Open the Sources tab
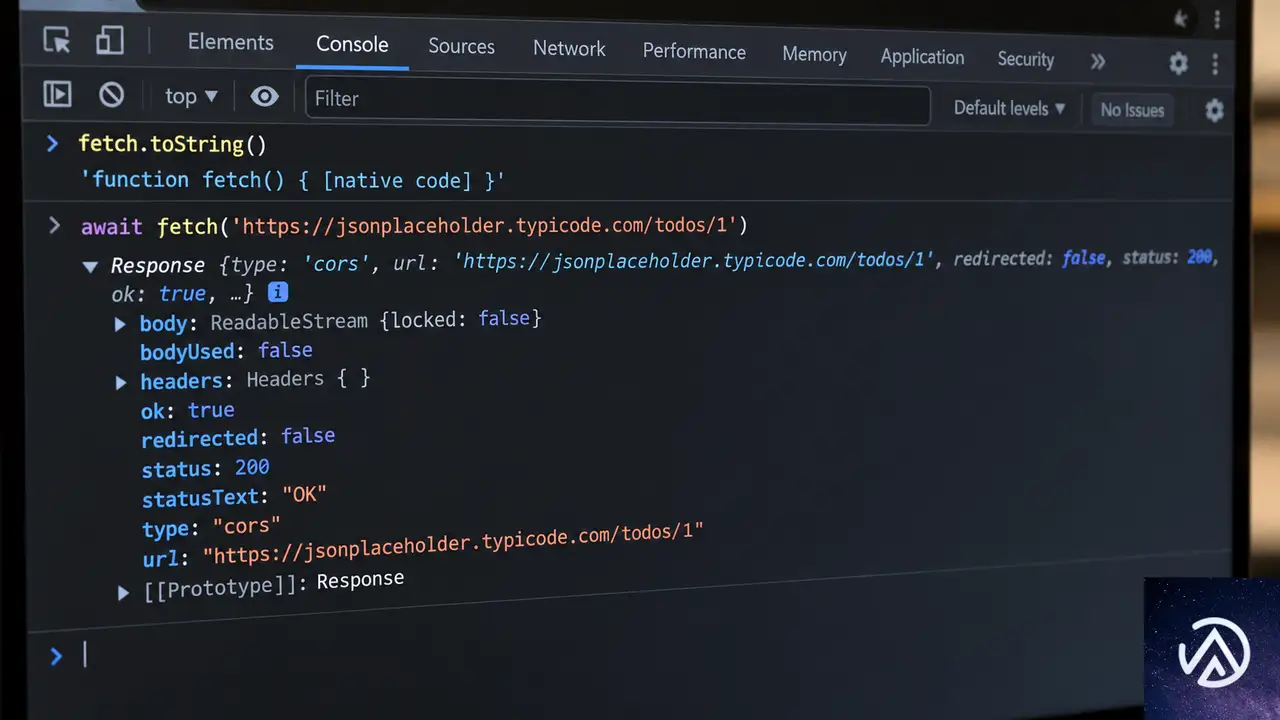The image size is (1280, 720). (461, 46)
